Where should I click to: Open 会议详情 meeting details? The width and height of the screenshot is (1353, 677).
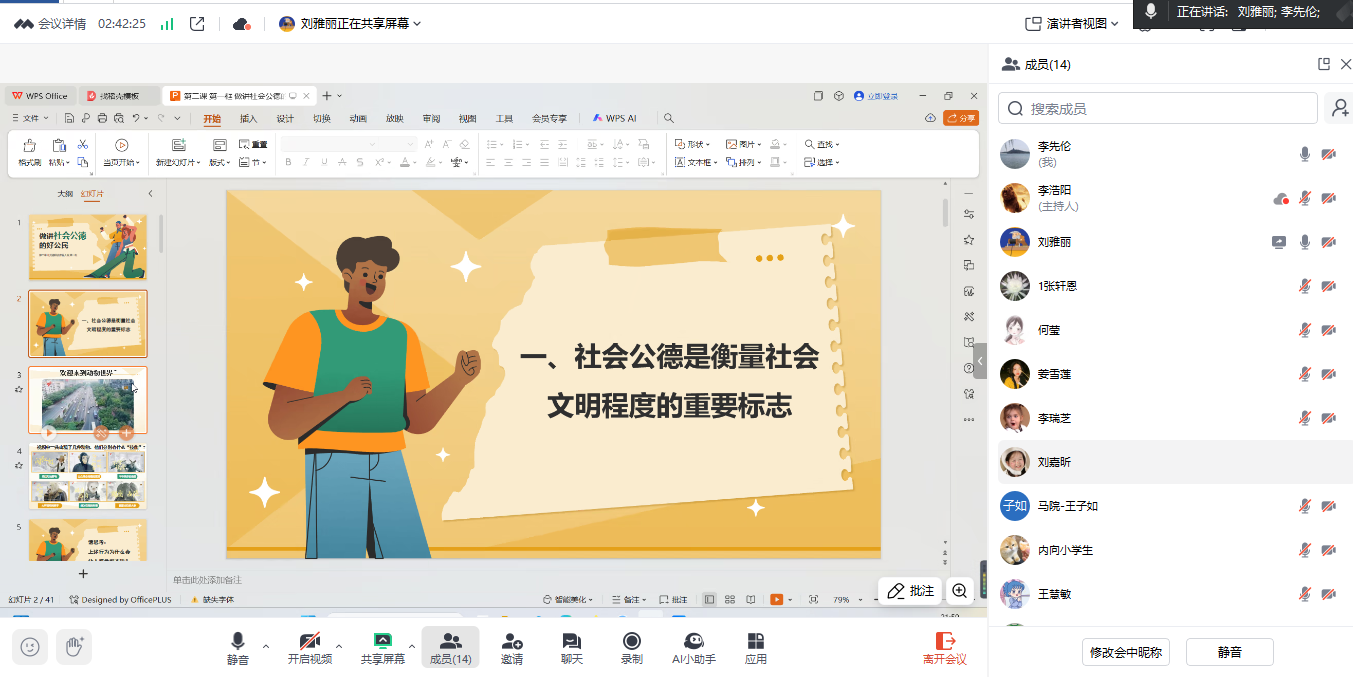50,23
